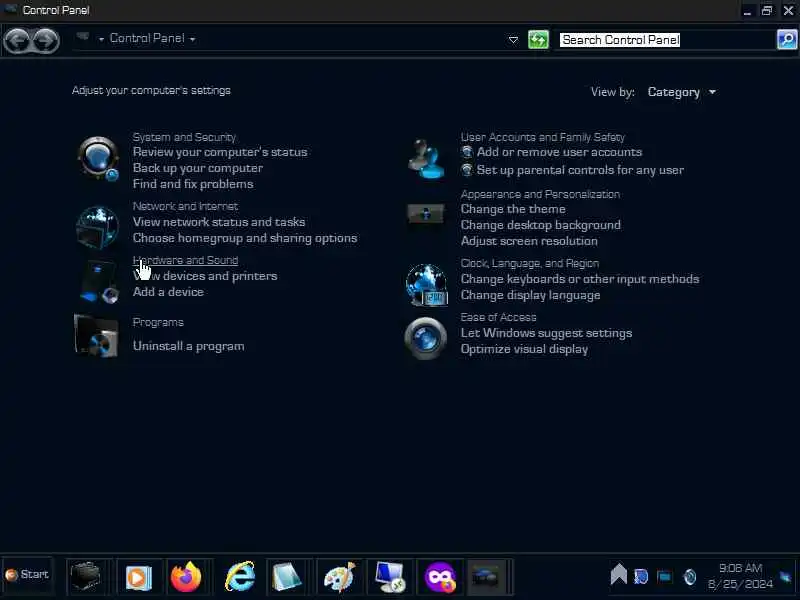Click the Forward navigation arrow
Screen dimensions: 800x600
[x=46, y=40]
